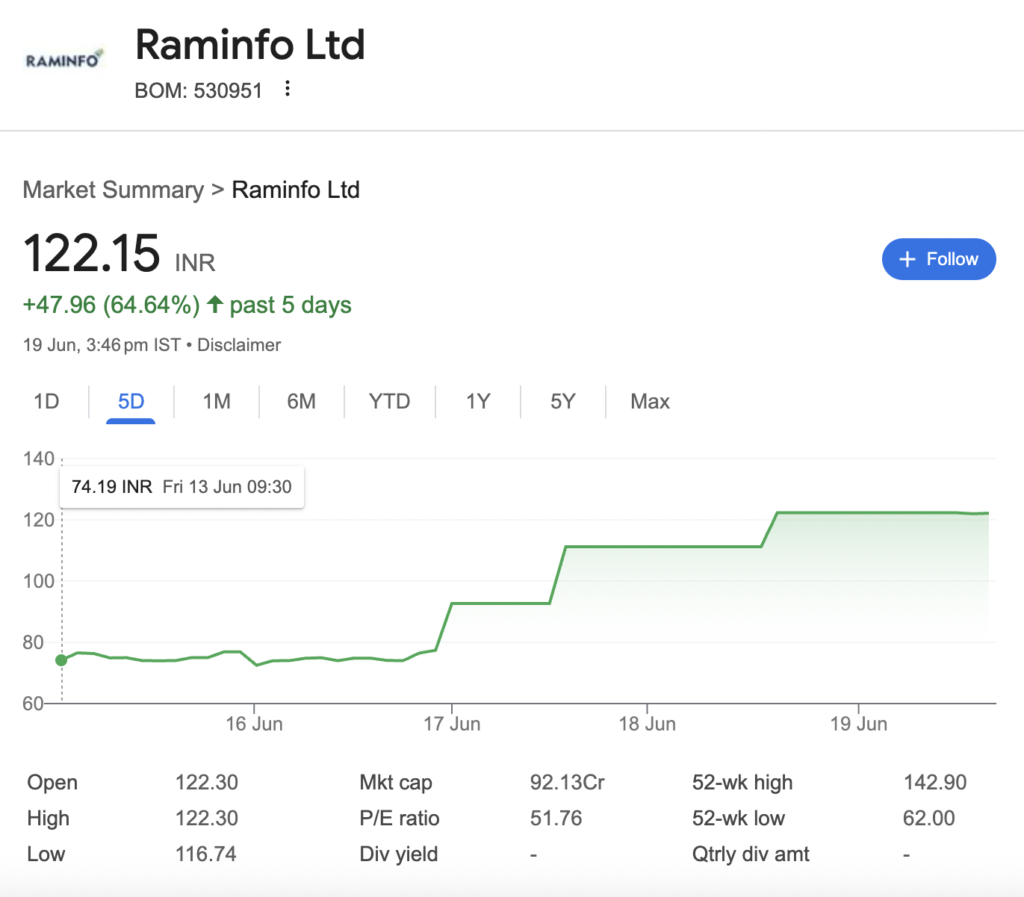
Task: Click the Open value 122.30
Action: pyautogui.click(x=206, y=782)
